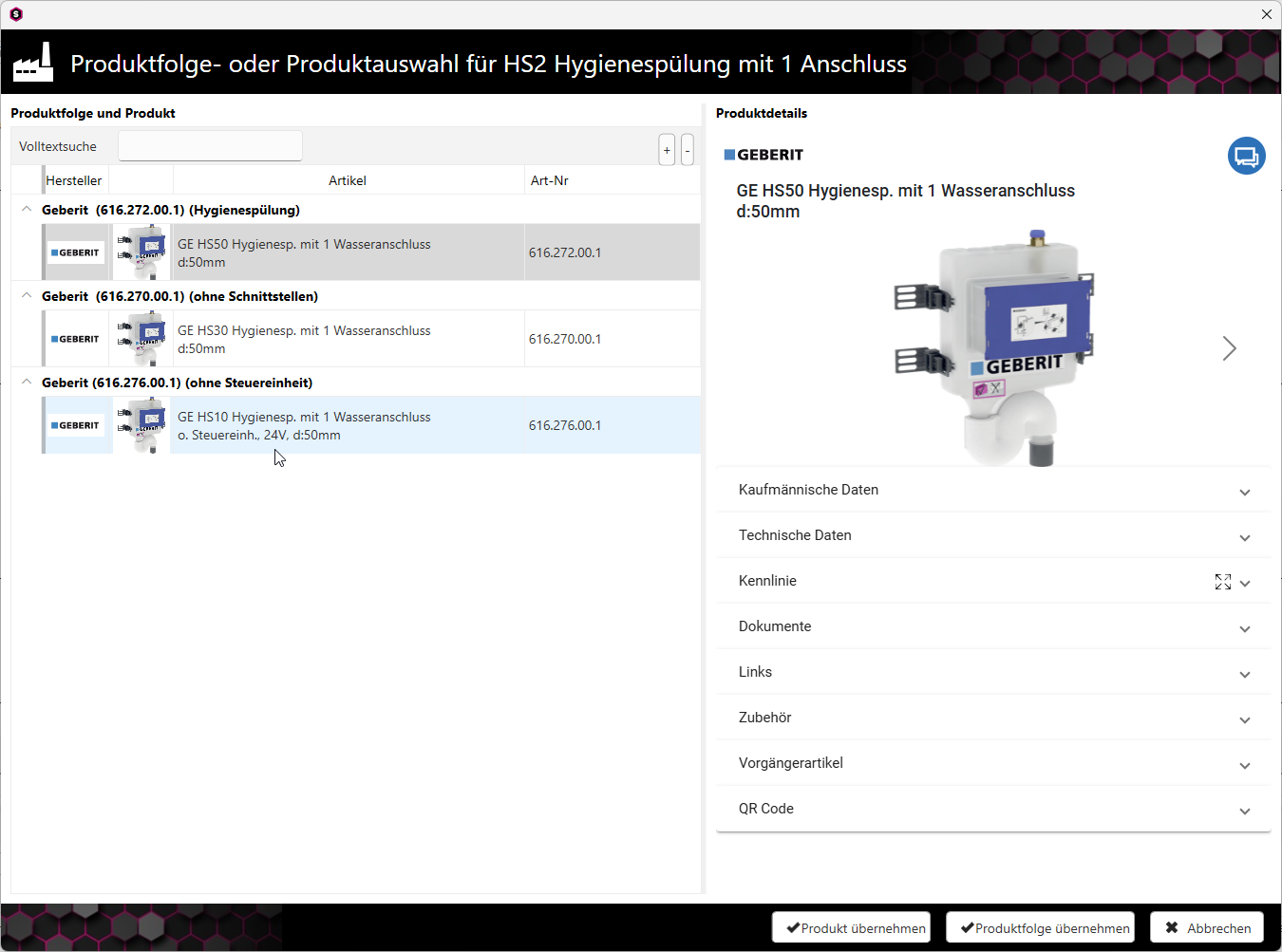Click Geberit logo in the HS10 row
The width and height of the screenshot is (1282, 952).
point(76,425)
